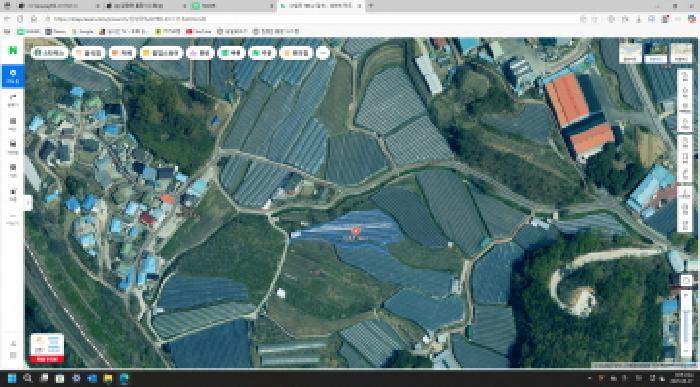
Task: Click the red location pin on the map
Action: point(355,231)
